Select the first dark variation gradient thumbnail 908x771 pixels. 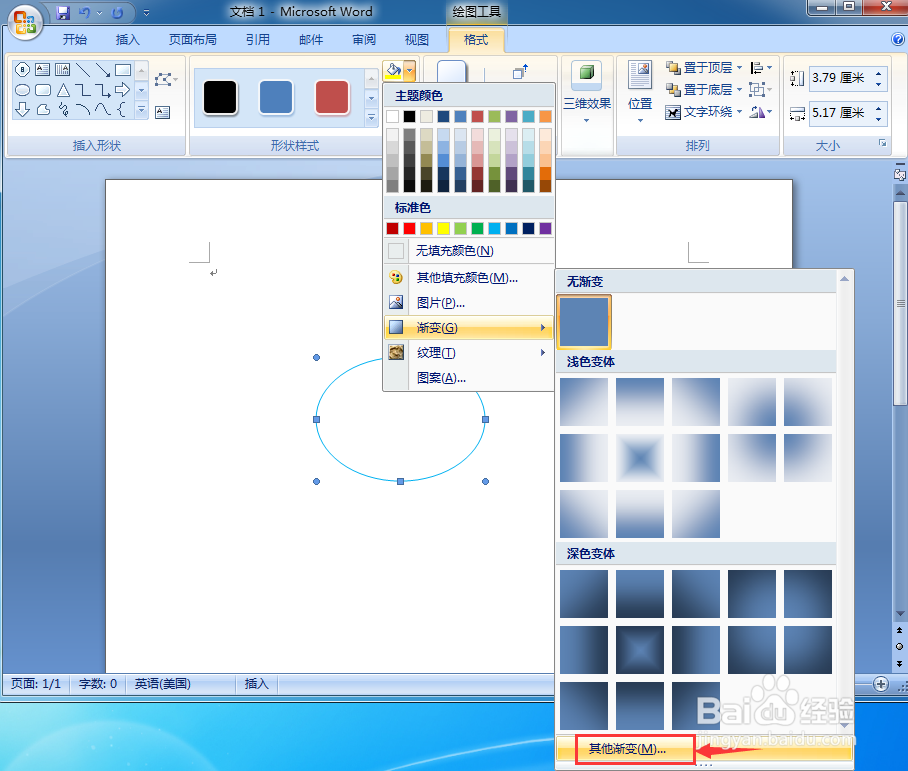pos(584,594)
